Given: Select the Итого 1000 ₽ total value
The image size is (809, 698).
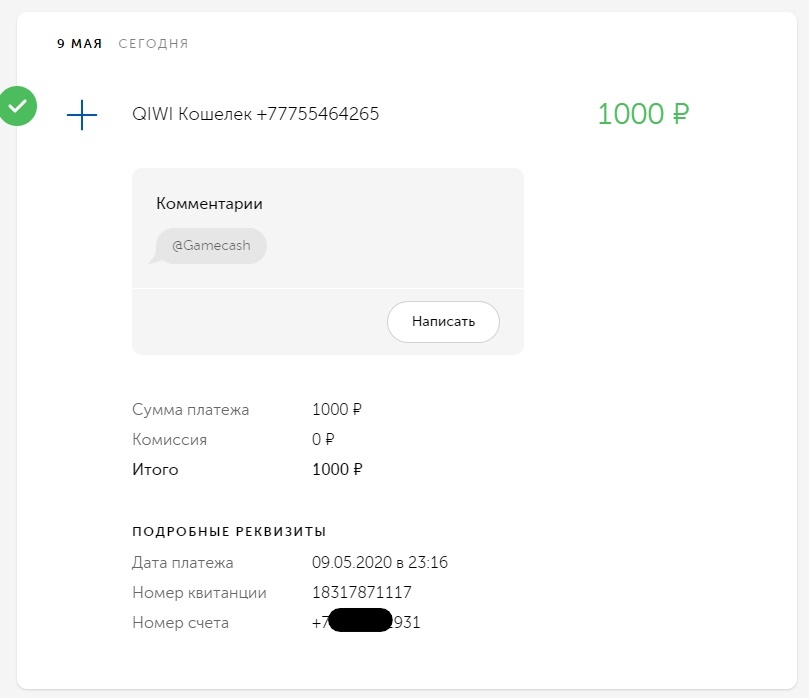Looking at the screenshot, I should click(x=337, y=469).
